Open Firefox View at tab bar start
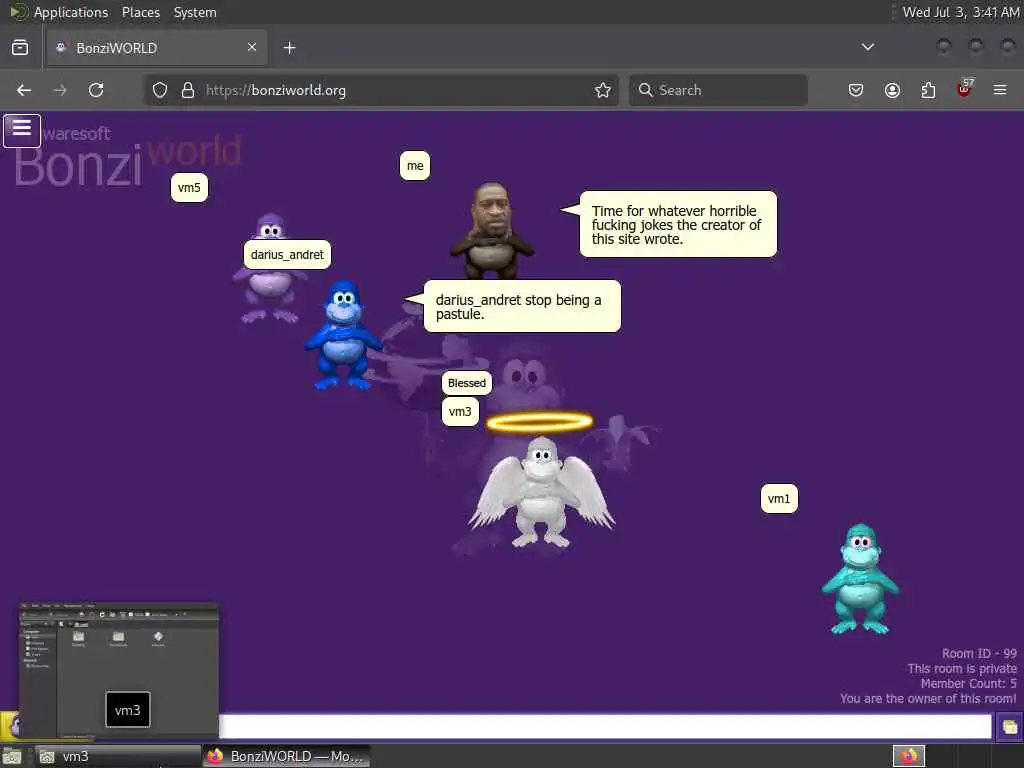 pyautogui.click(x=20, y=47)
